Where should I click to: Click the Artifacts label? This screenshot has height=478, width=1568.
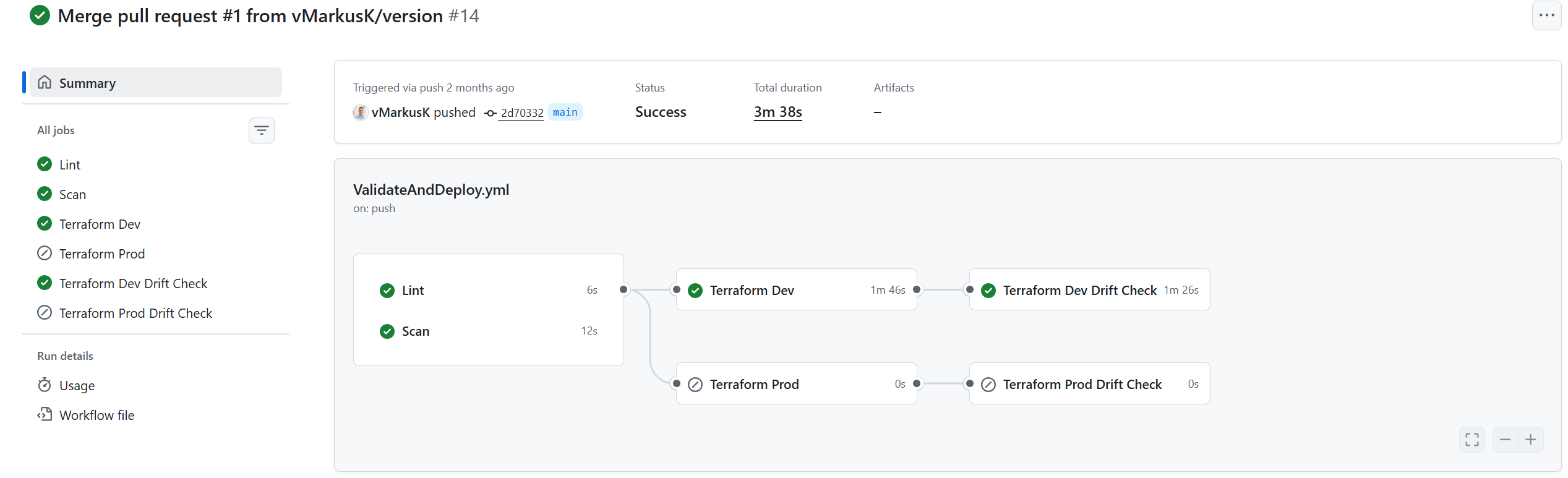point(894,88)
